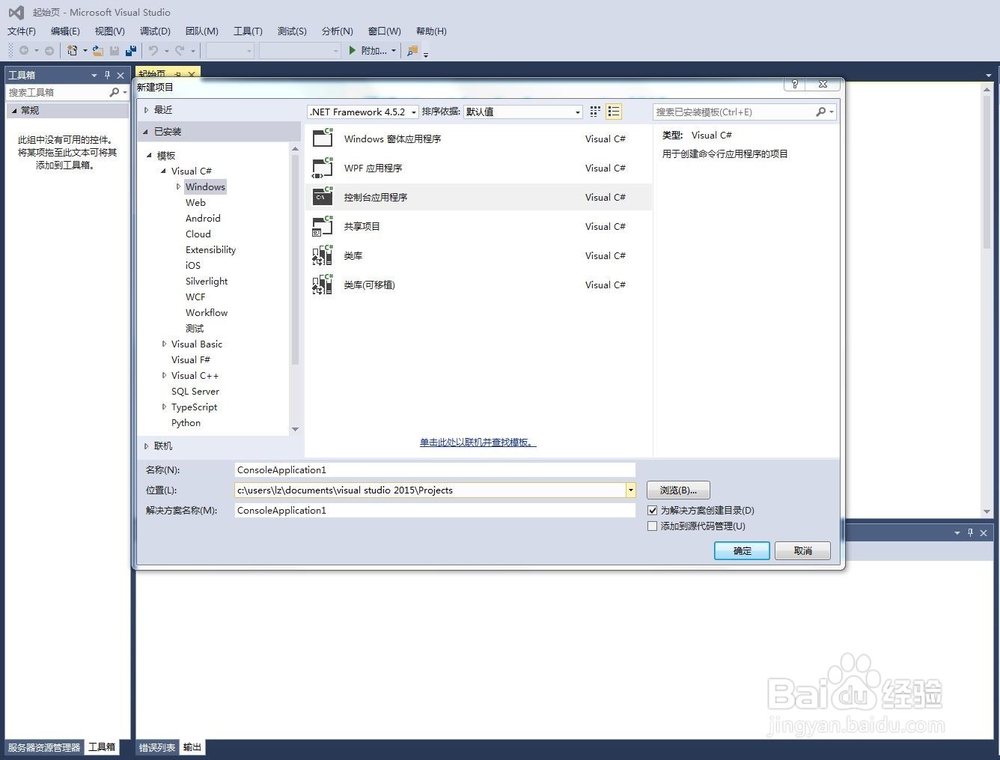Toggle 为解决方案创建目录 checkbox
The height and width of the screenshot is (760, 1000).
[x=652, y=510]
